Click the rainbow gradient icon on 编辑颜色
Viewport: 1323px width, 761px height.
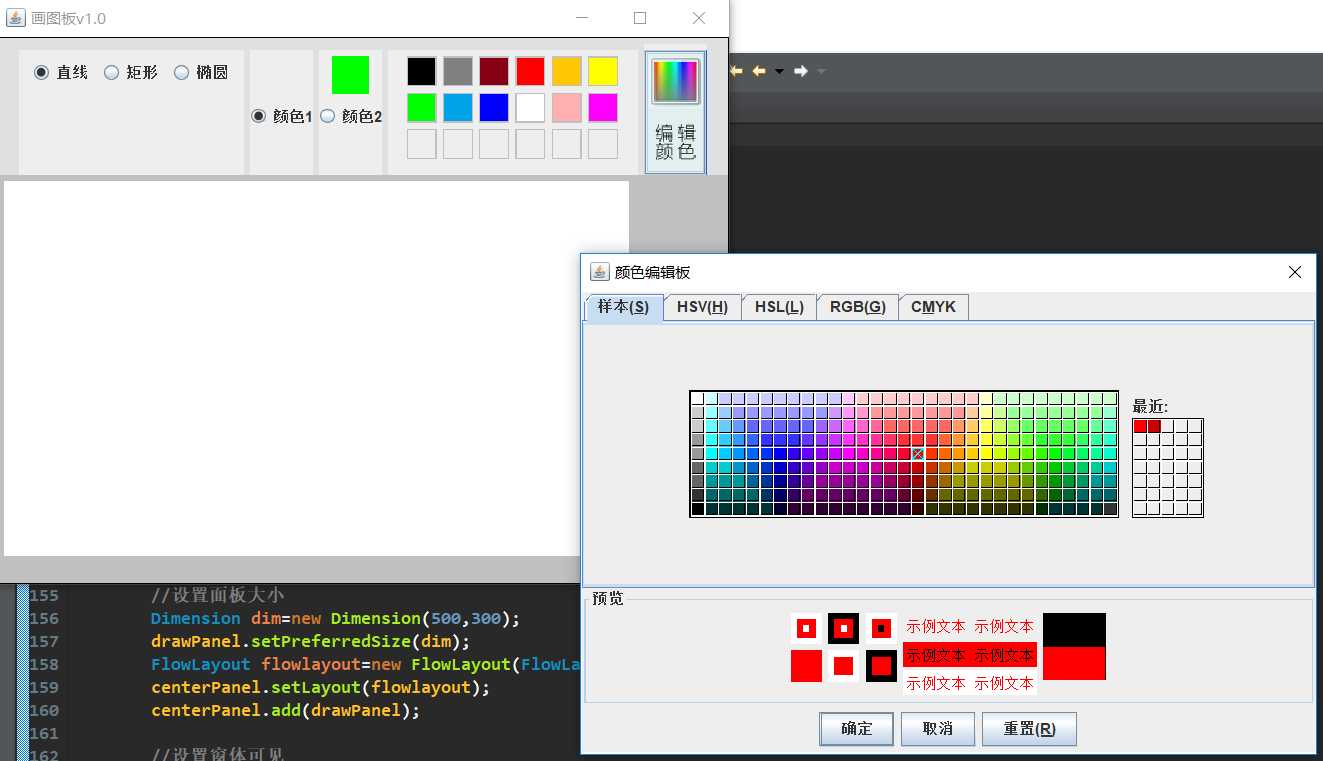click(675, 81)
